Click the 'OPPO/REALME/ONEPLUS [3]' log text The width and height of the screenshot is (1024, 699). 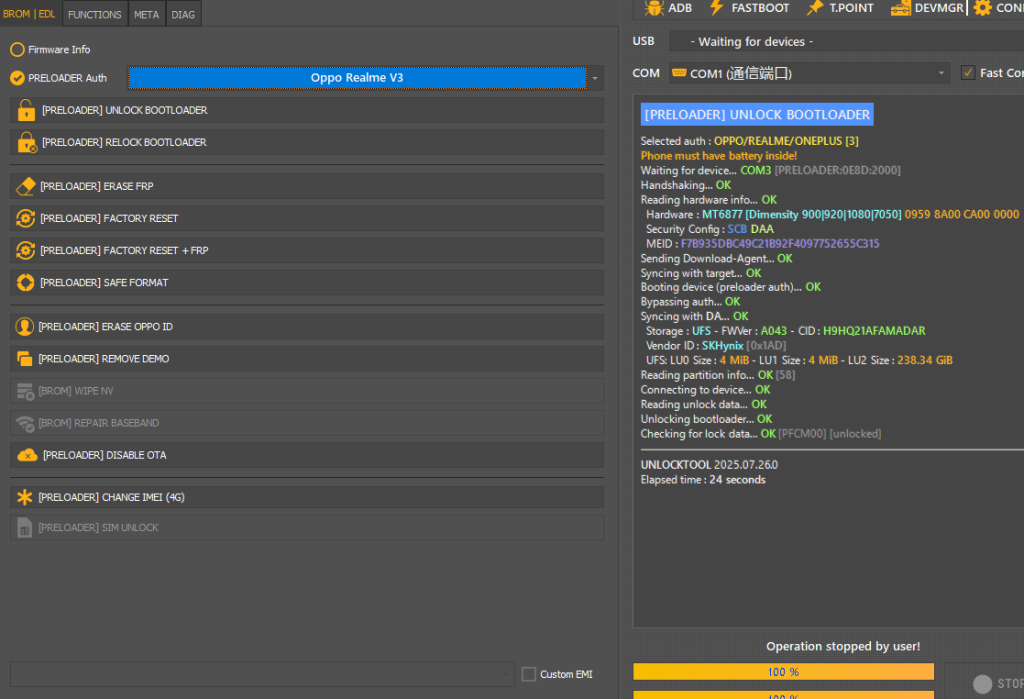tap(786, 141)
